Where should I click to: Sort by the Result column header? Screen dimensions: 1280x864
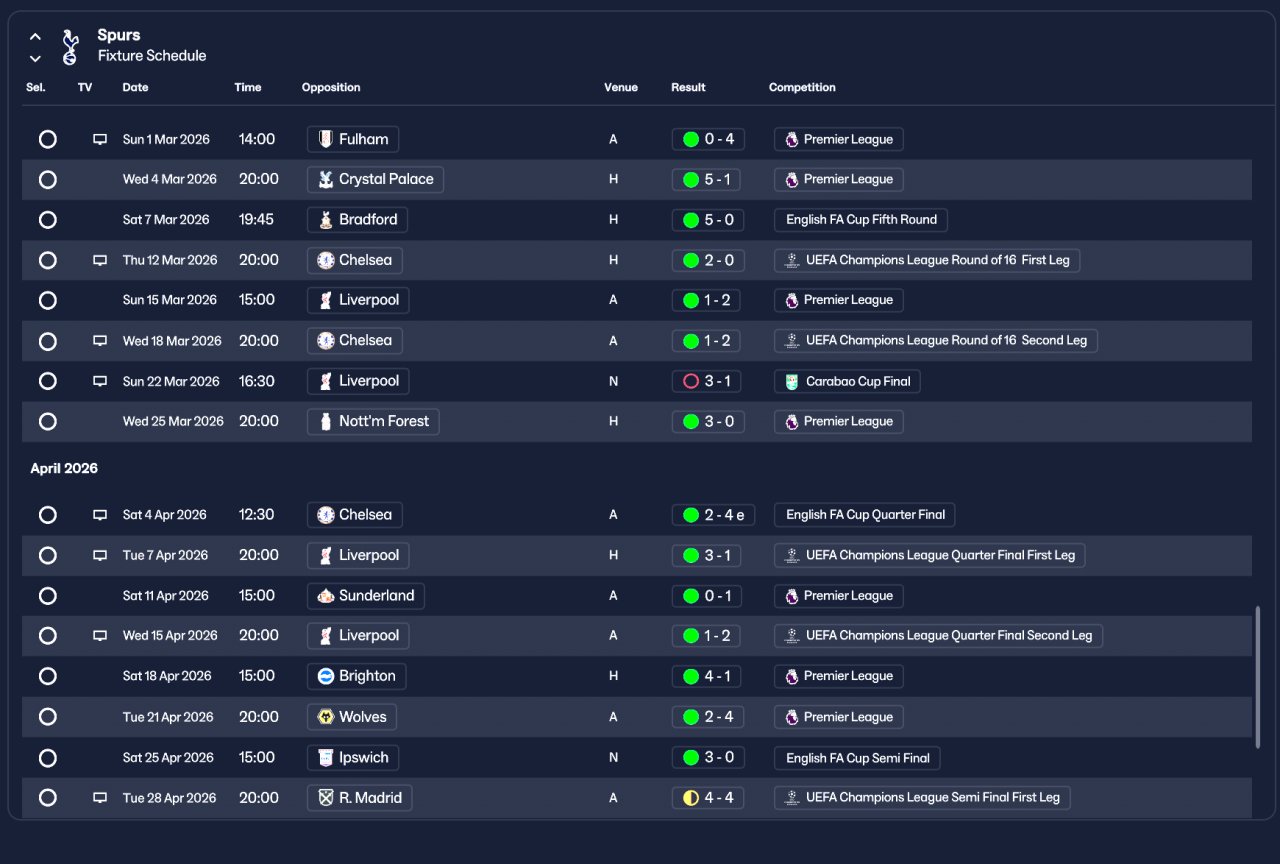pyautogui.click(x=688, y=87)
